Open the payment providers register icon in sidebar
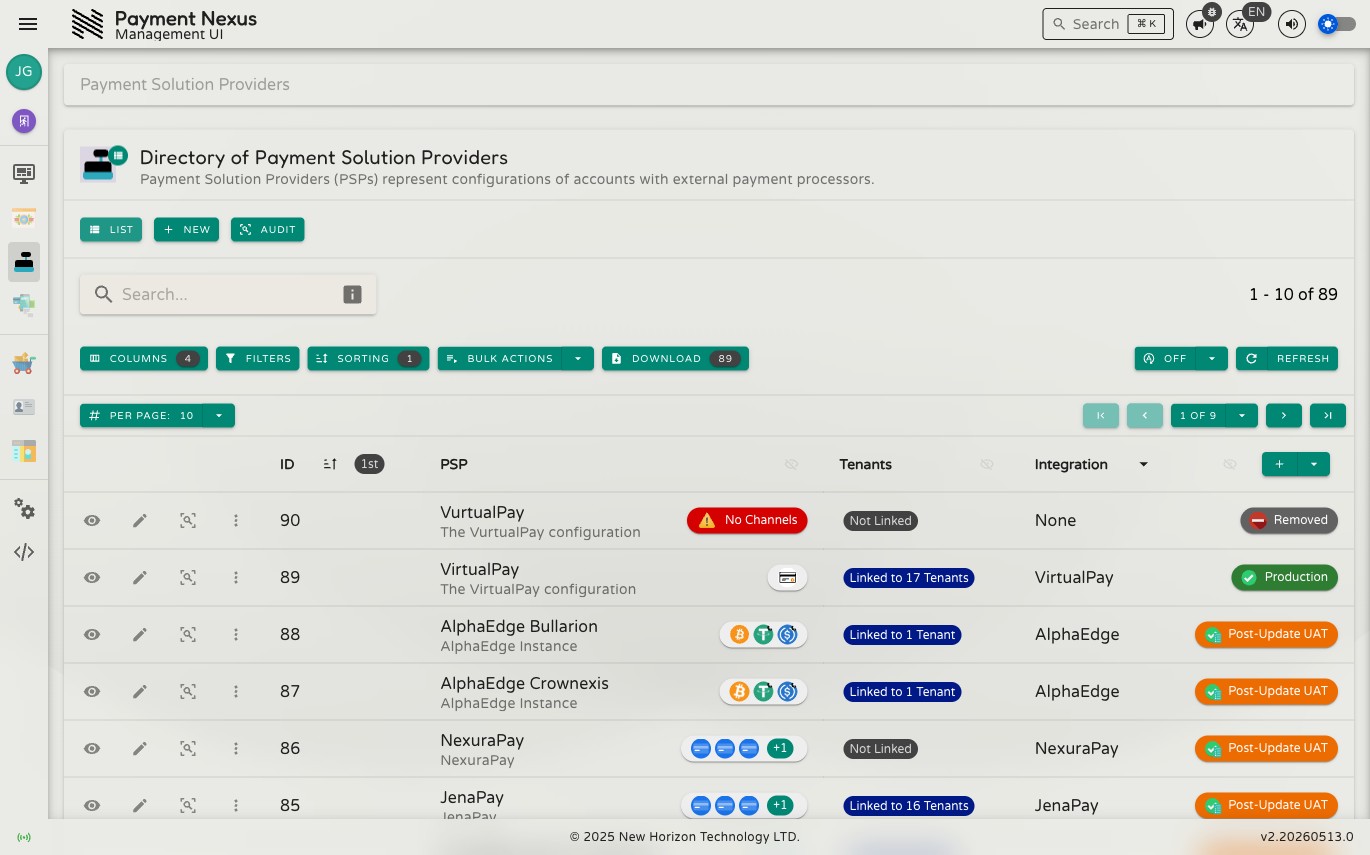The height and width of the screenshot is (855, 1370). coord(24,262)
